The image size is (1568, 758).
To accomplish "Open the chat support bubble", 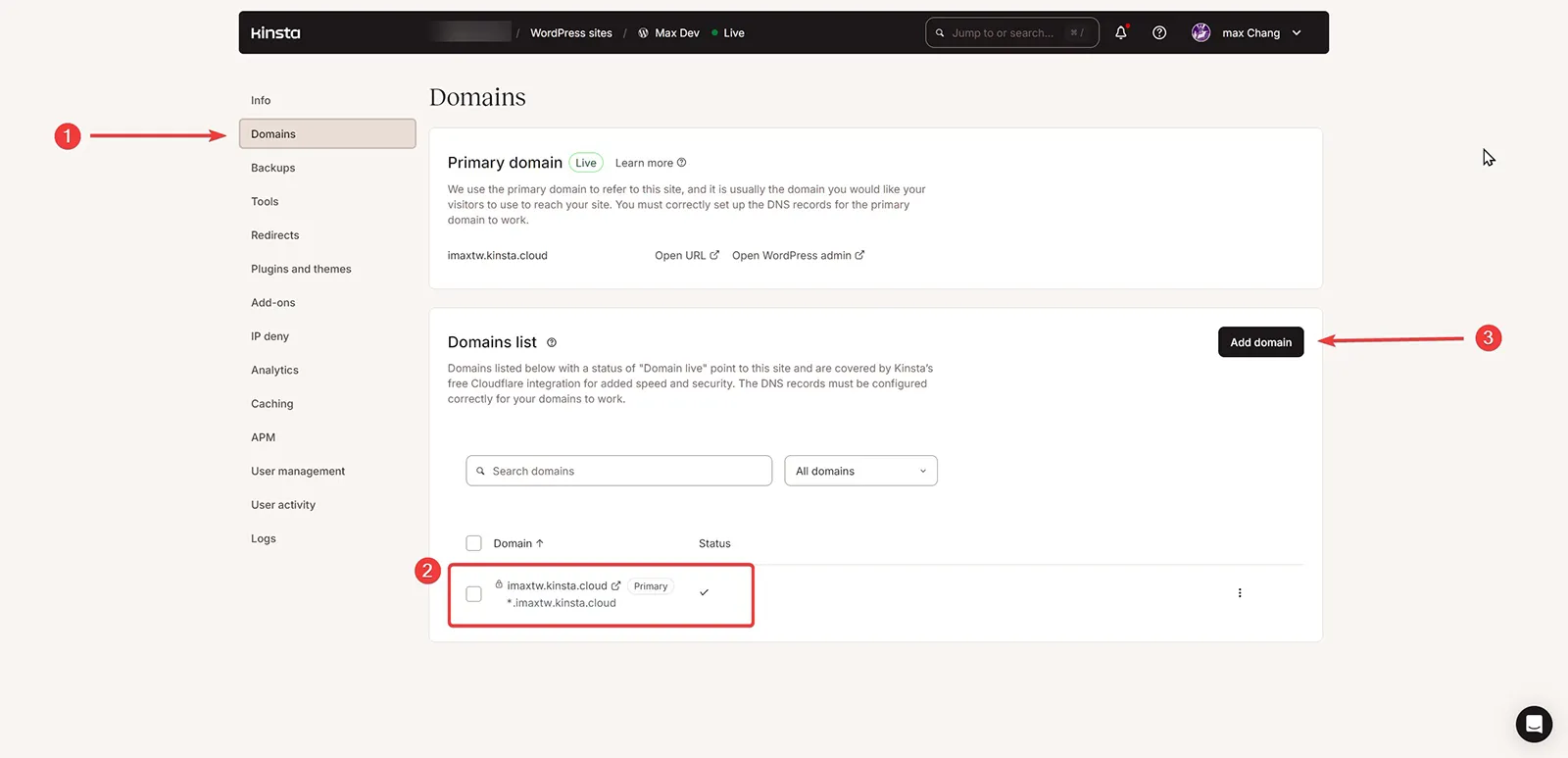I will (x=1534, y=725).
